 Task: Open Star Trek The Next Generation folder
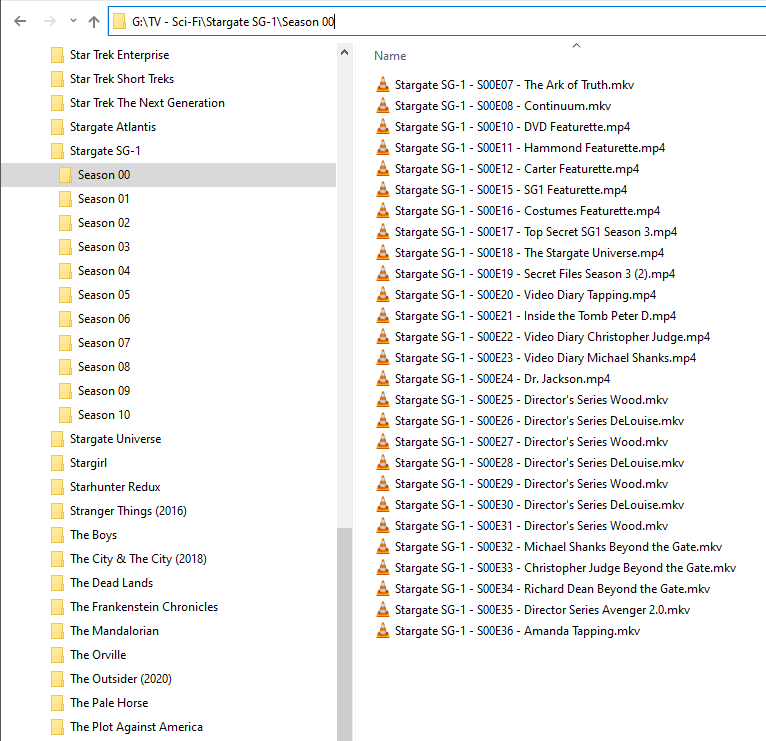[x=147, y=103]
